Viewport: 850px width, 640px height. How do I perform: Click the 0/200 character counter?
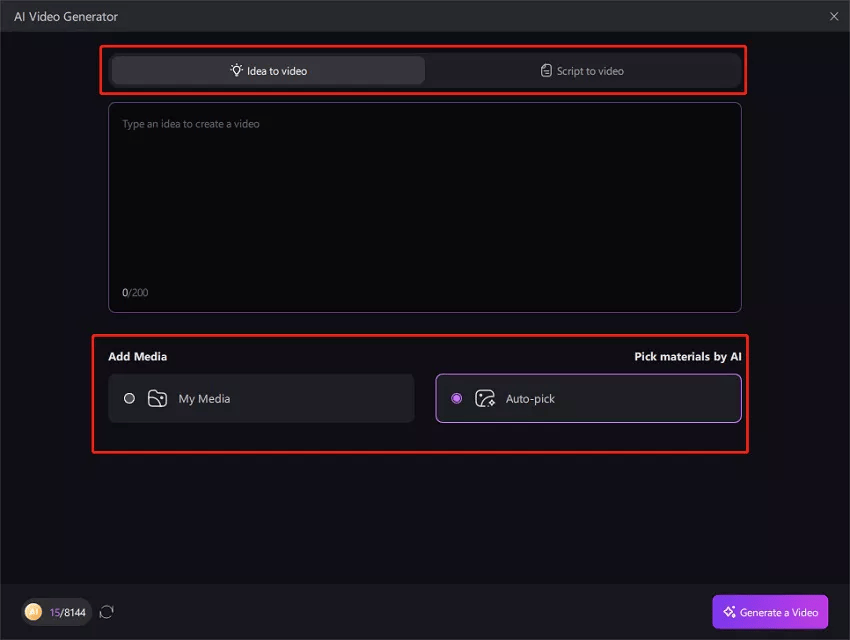tap(135, 293)
